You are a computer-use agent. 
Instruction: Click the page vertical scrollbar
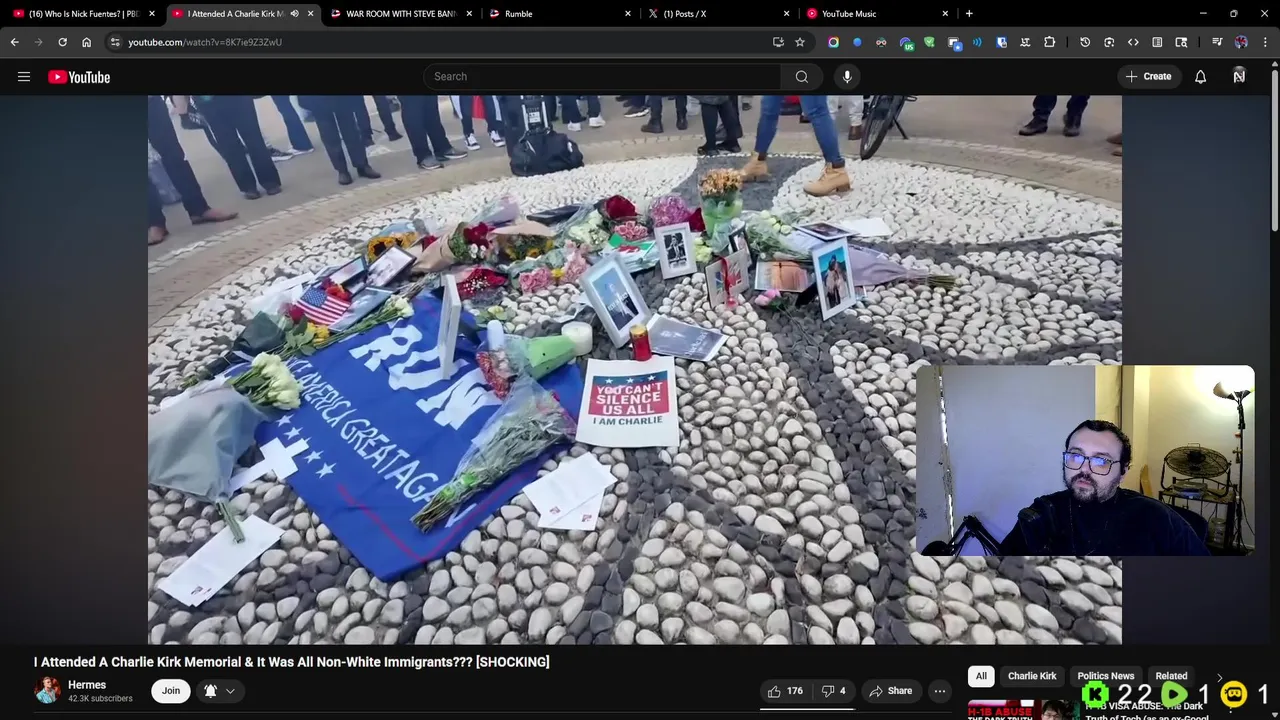click(1274, 150)
